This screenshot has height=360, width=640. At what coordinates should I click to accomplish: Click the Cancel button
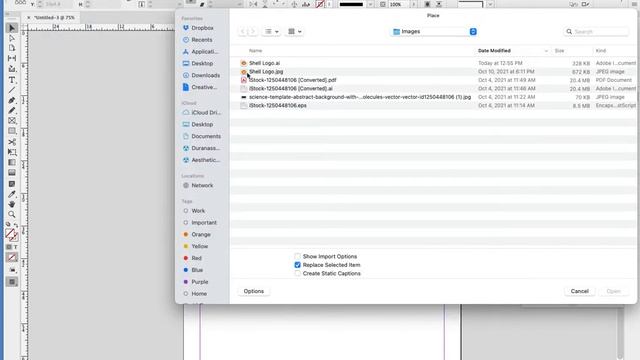coord(580,291)
